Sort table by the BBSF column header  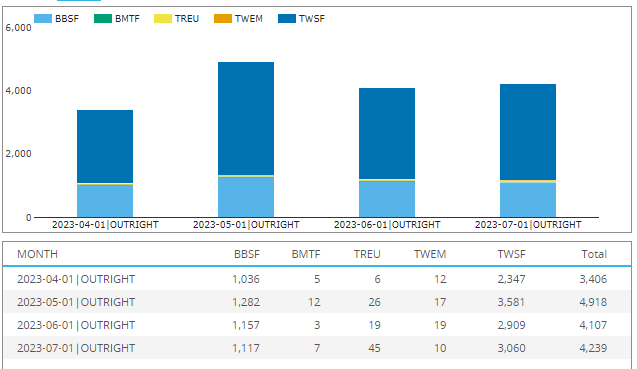(x=247, y=254)
